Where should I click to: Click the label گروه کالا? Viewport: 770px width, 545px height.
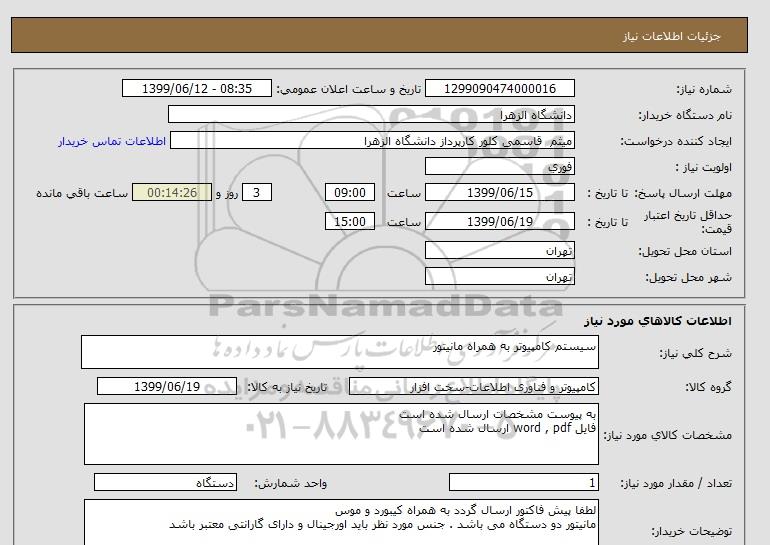[x=709, y=387]
